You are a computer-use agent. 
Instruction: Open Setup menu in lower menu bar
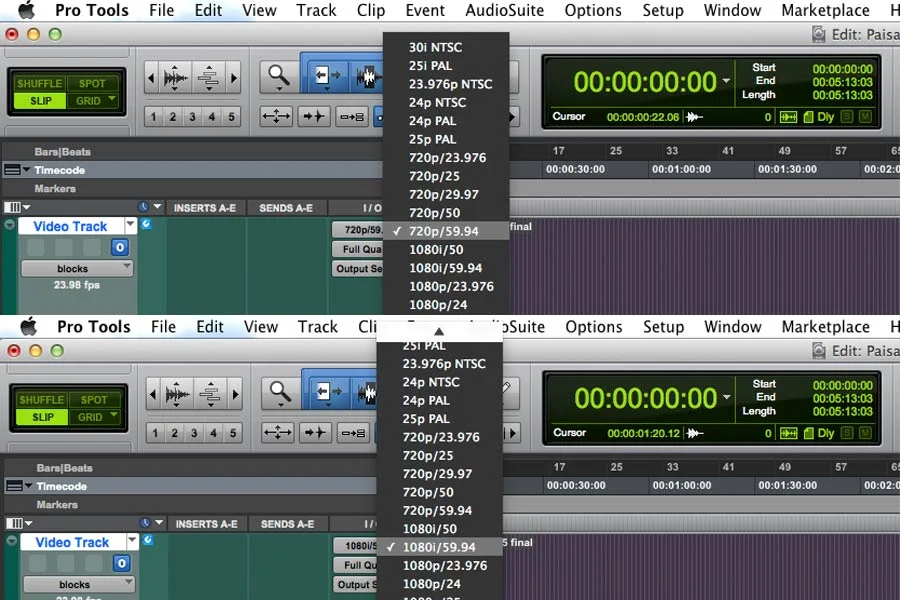(664, 327)
